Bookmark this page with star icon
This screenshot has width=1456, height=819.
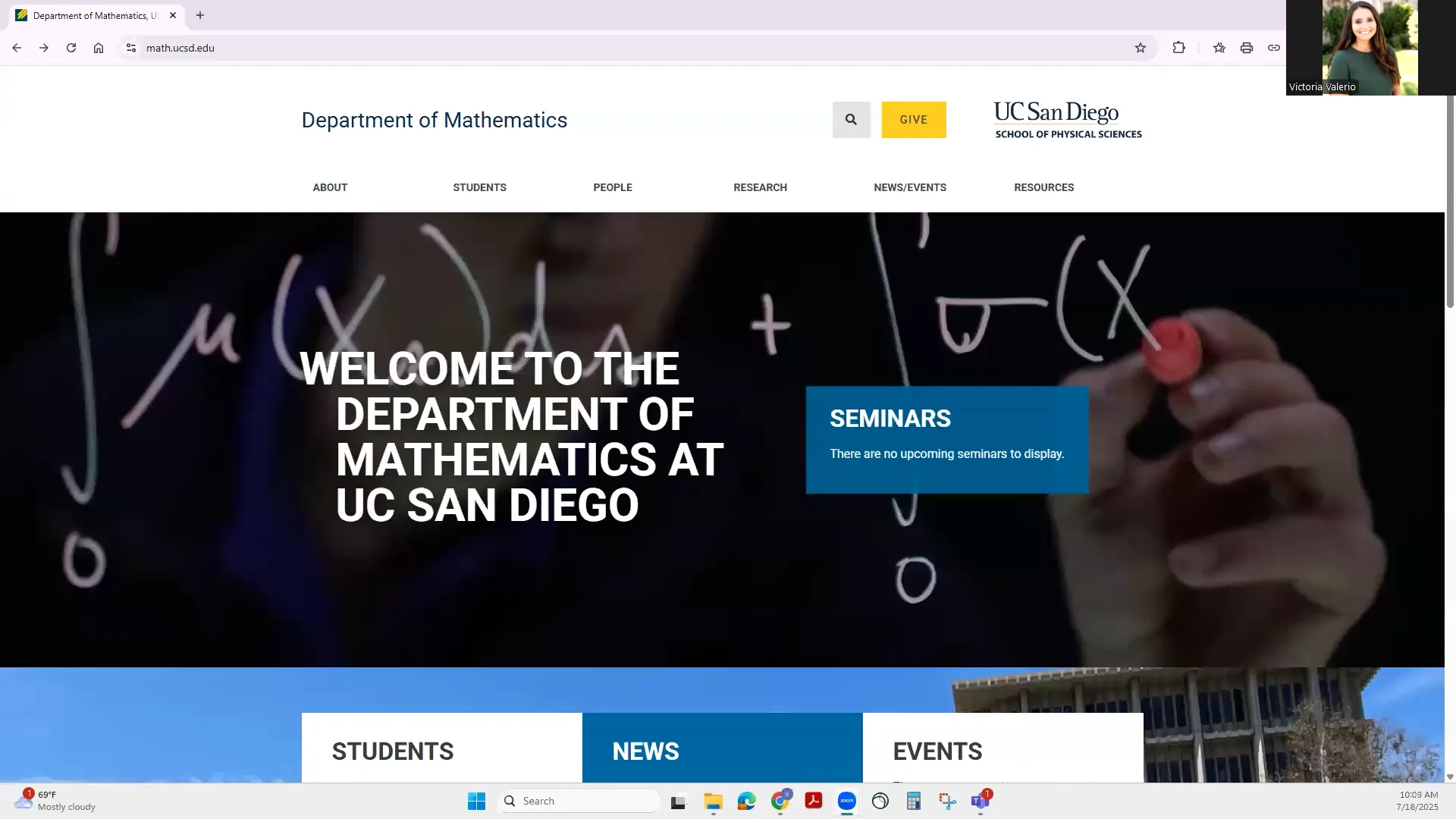pyautogui.click(x=1140, y=48)
